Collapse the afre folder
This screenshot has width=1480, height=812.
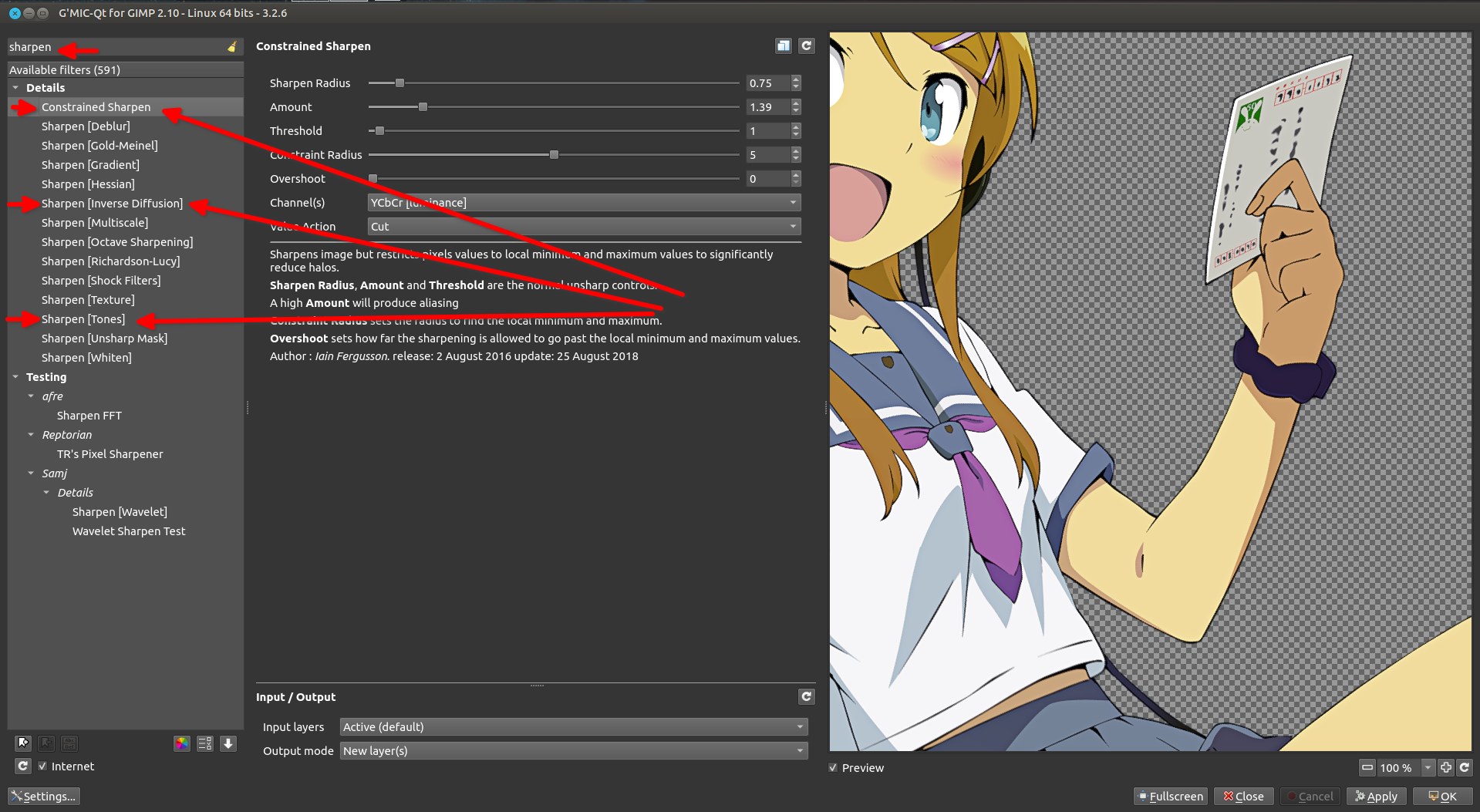[31, 396]
